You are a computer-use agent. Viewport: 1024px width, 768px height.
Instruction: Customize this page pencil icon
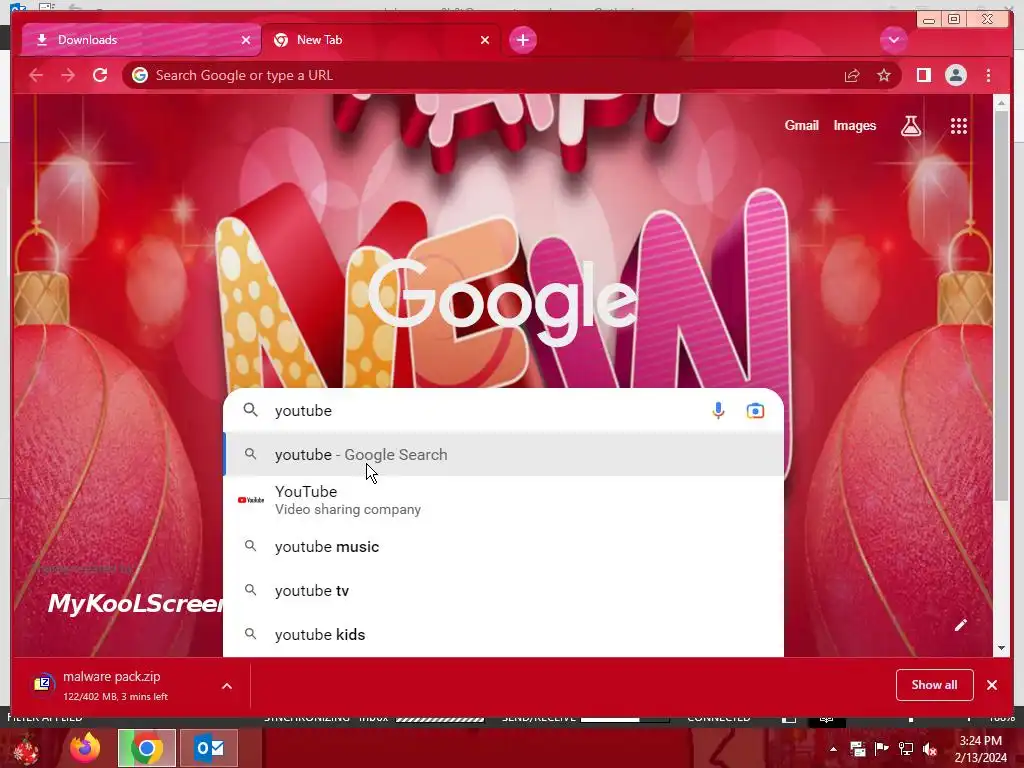960,625
